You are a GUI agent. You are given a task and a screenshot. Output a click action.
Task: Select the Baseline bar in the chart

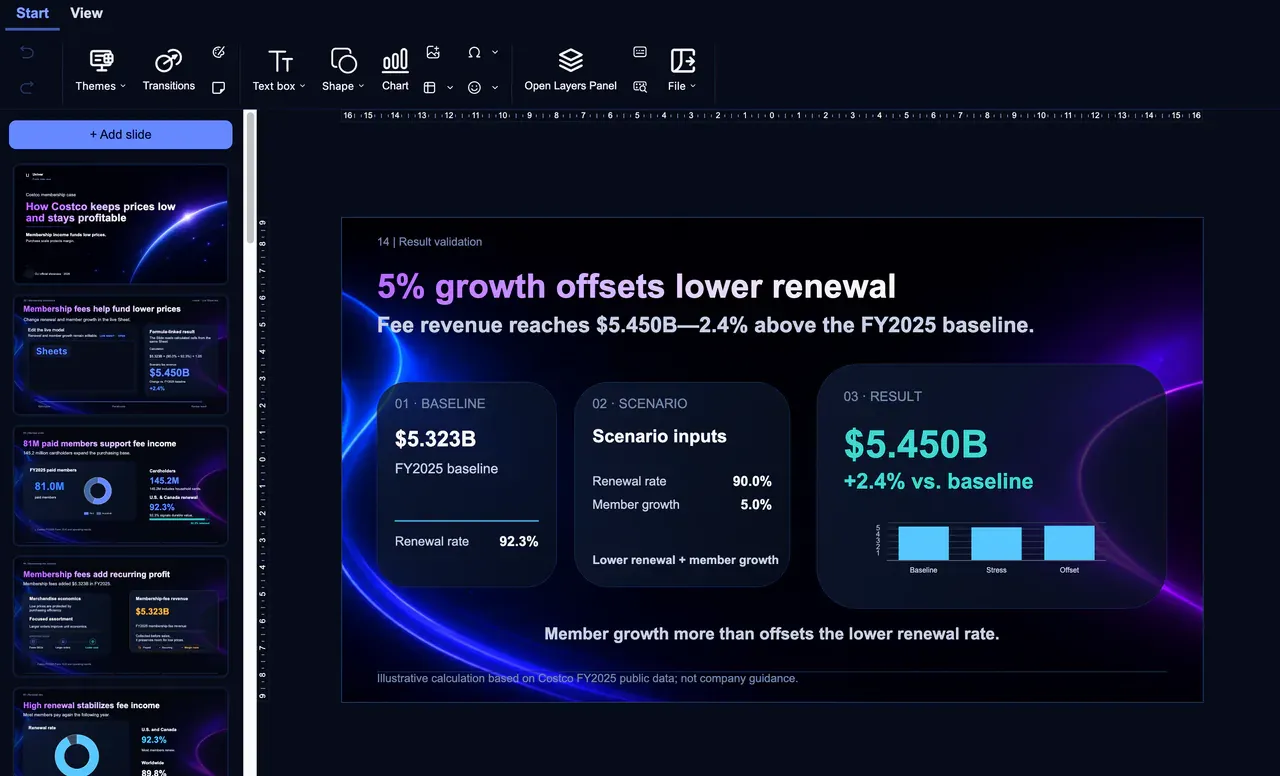click(x=923, y=543)
